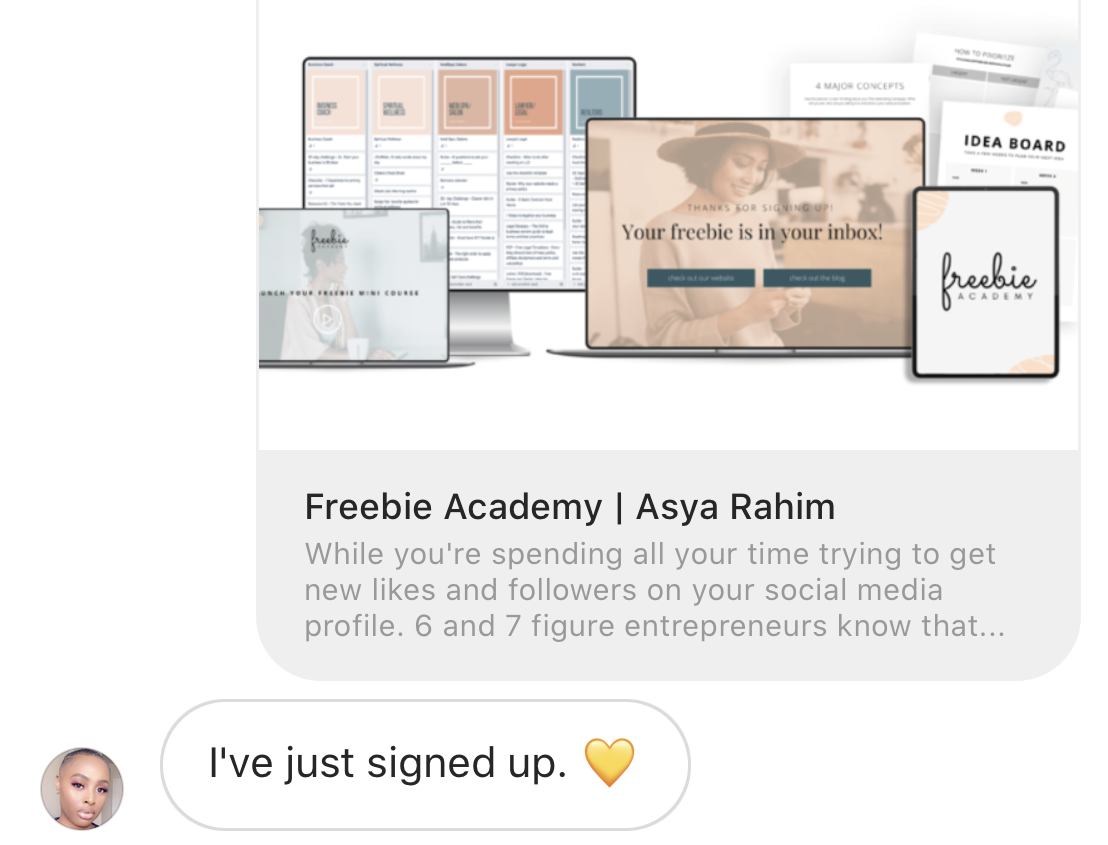Click the freebie script logo on small laptop
This screenshot has width=1108, height=845.
[x=329, y=240]
